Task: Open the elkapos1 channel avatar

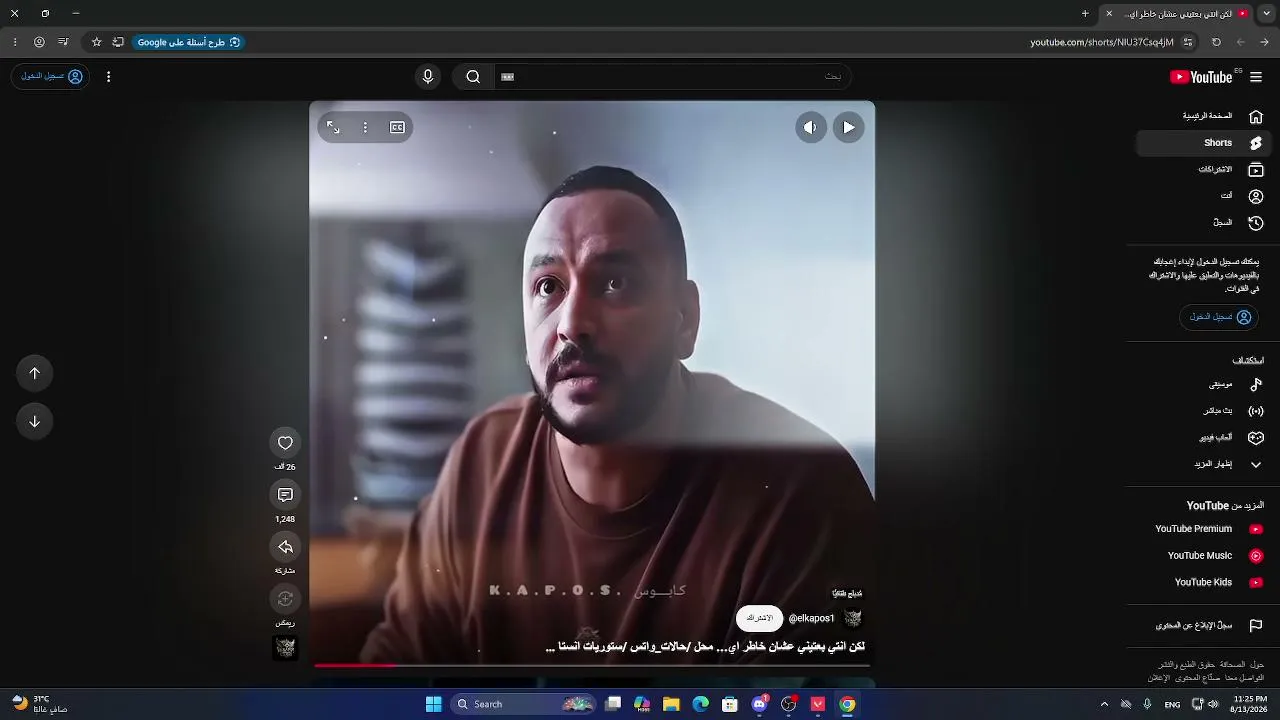Action: click(853, 618)
